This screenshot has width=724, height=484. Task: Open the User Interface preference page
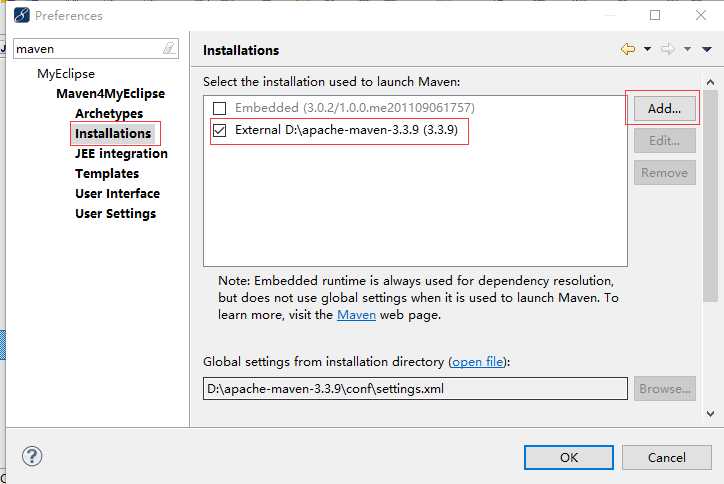117,194
